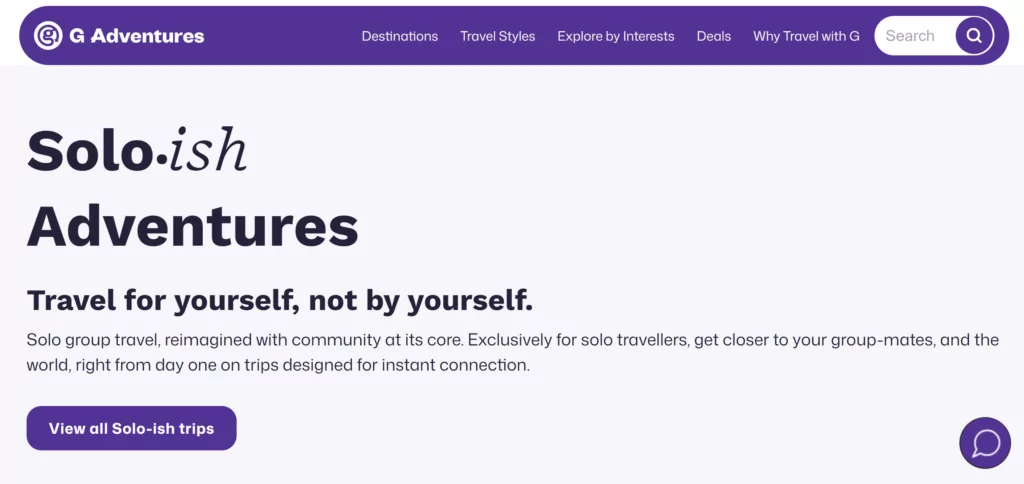
Task: Open the chat bubble widget
Action: [x=985, y=443]
